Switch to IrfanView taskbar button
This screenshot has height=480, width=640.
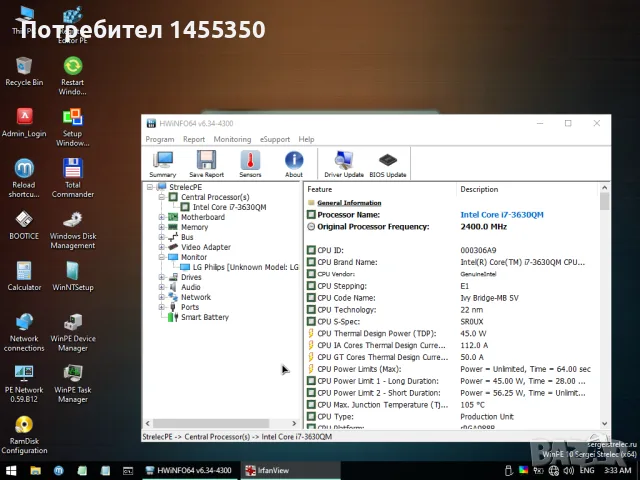click(x=290, y=470)
